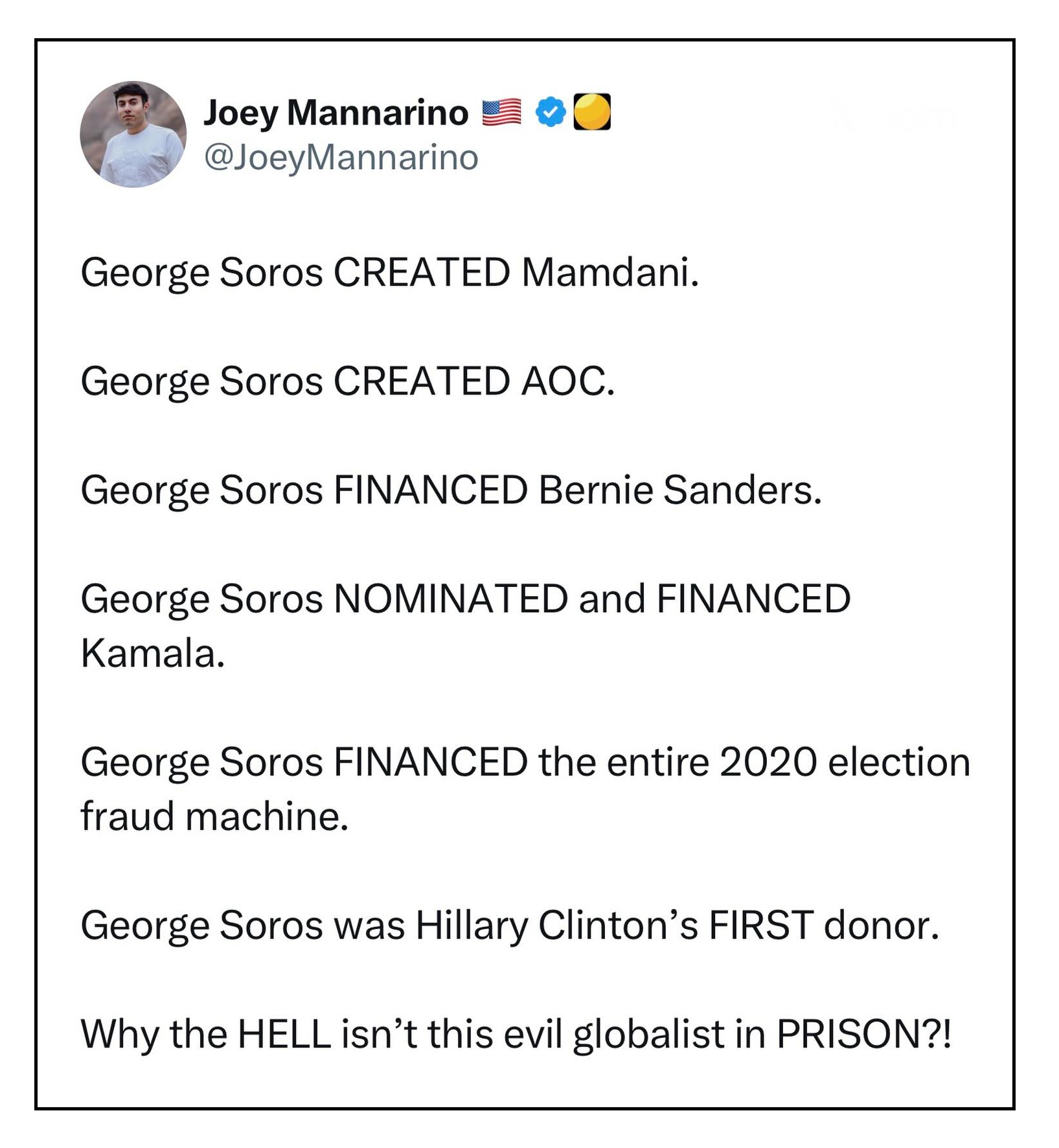Image resolution: width=1059 pixels, height=1148 pixels.
Task: Click the word Kamala in the tweet
Action: (x=153, y=653)
